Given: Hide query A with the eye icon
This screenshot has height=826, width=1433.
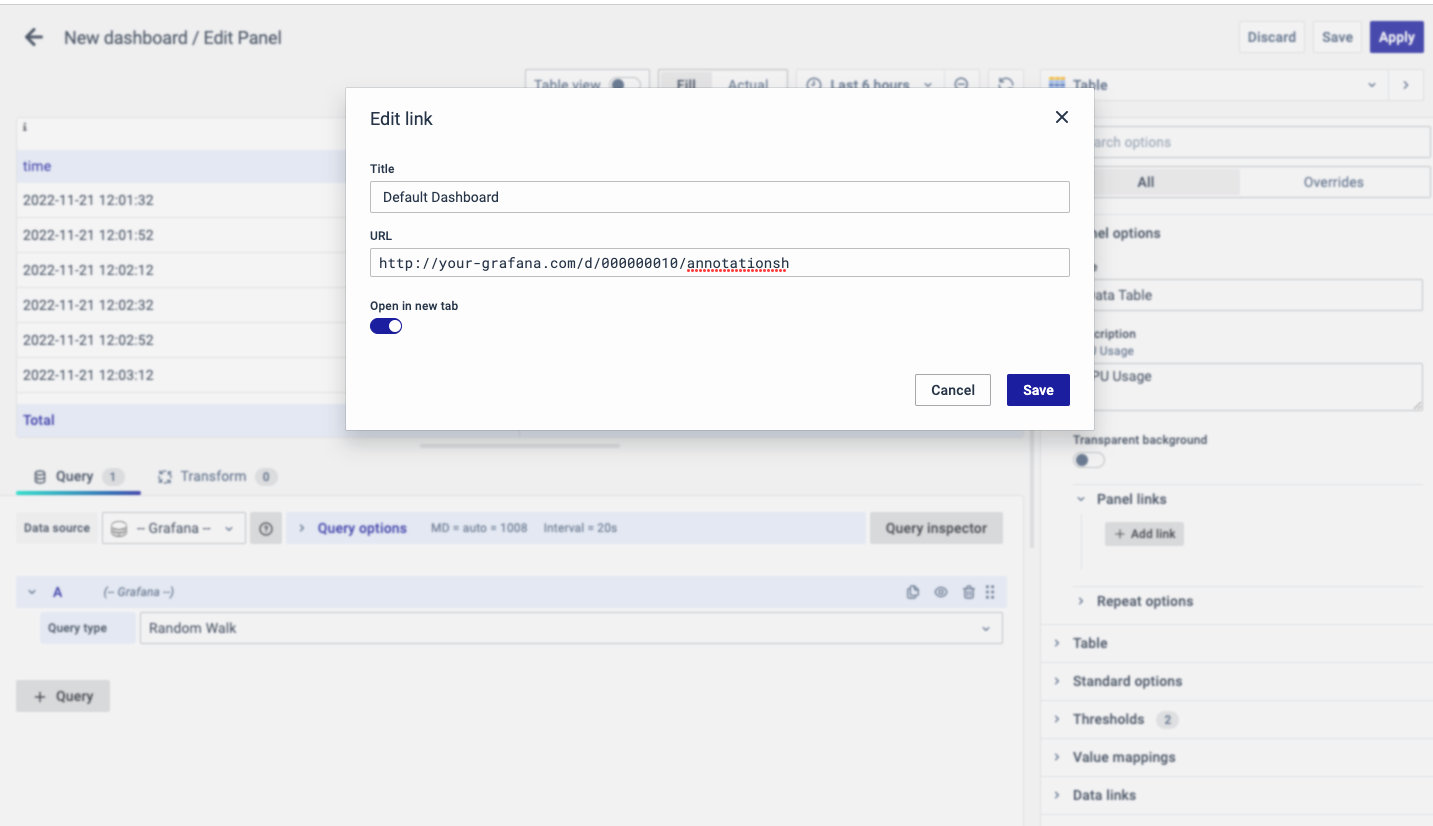Looking at the screenshot, I should coord(941,592).
